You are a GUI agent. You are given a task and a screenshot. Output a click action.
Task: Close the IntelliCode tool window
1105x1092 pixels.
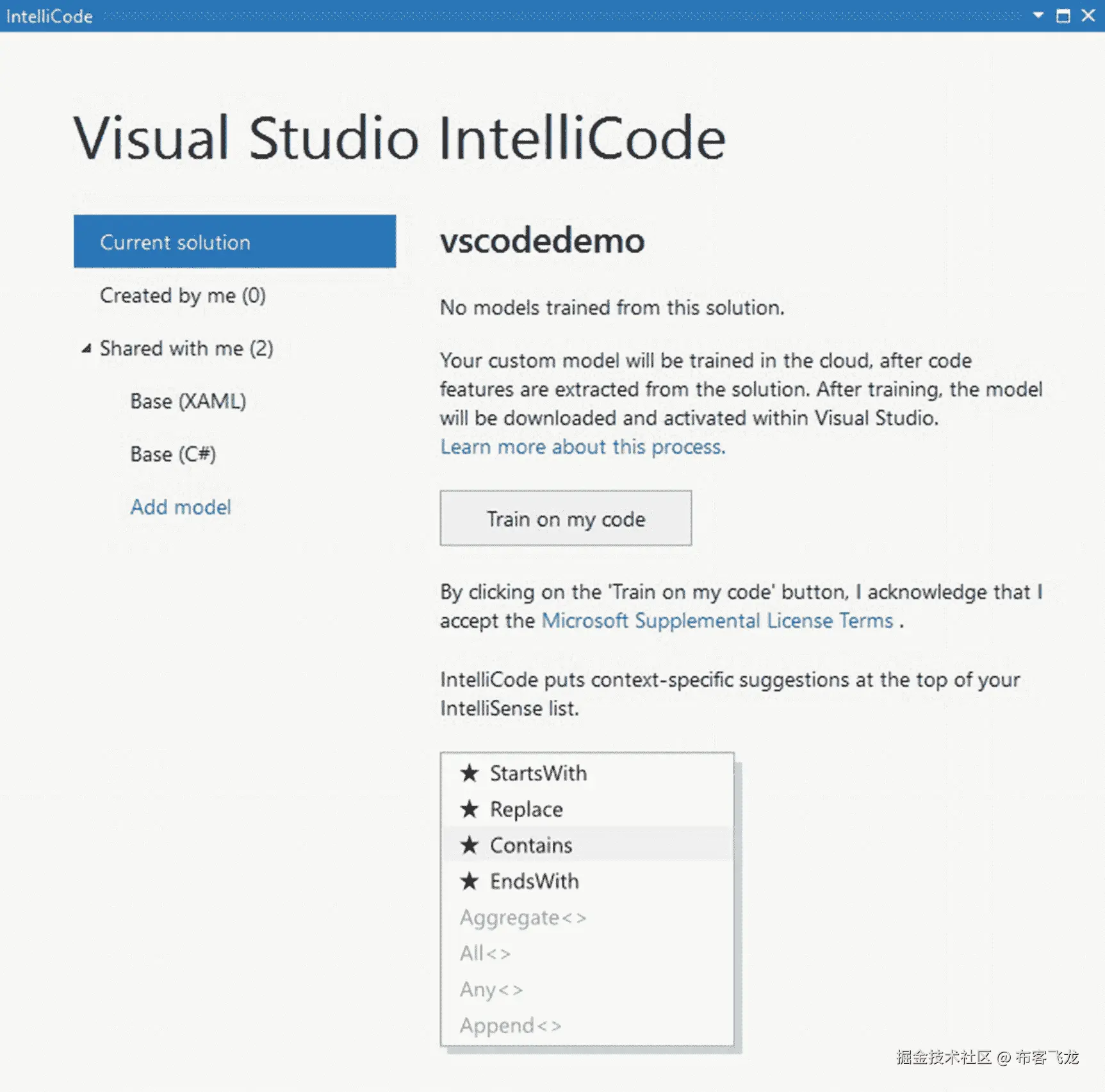click(x=1088, y=15)
